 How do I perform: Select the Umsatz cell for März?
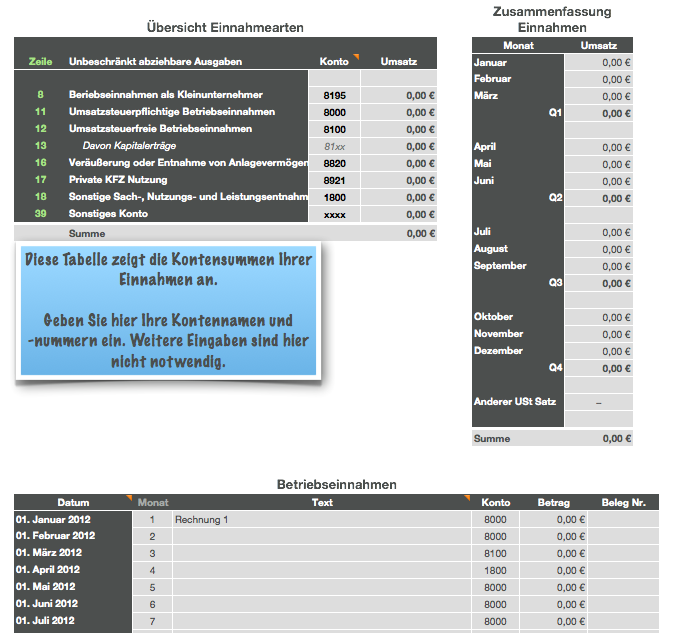598,96
